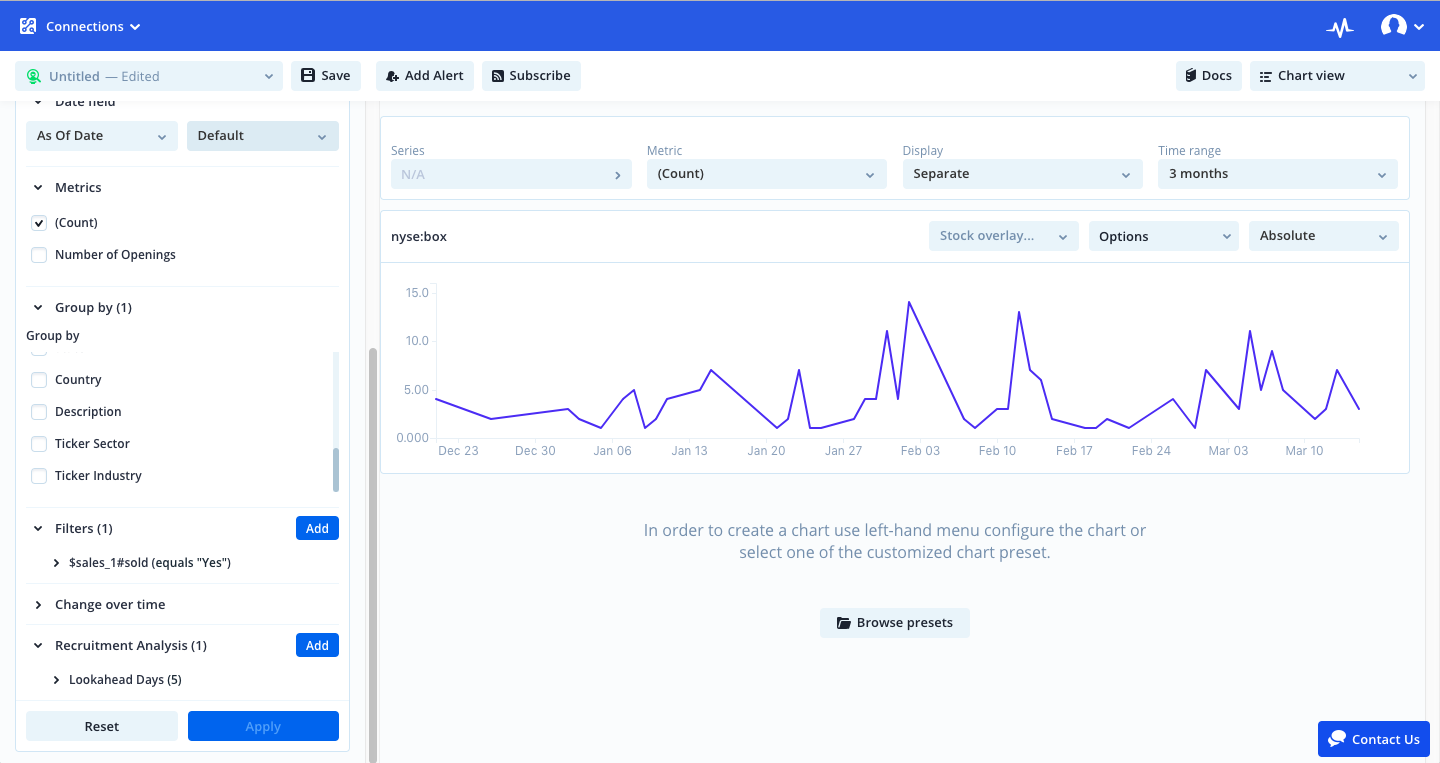Open the Series N/A selector
Viewport: 1440px width, 763px height.
point(511,174)
